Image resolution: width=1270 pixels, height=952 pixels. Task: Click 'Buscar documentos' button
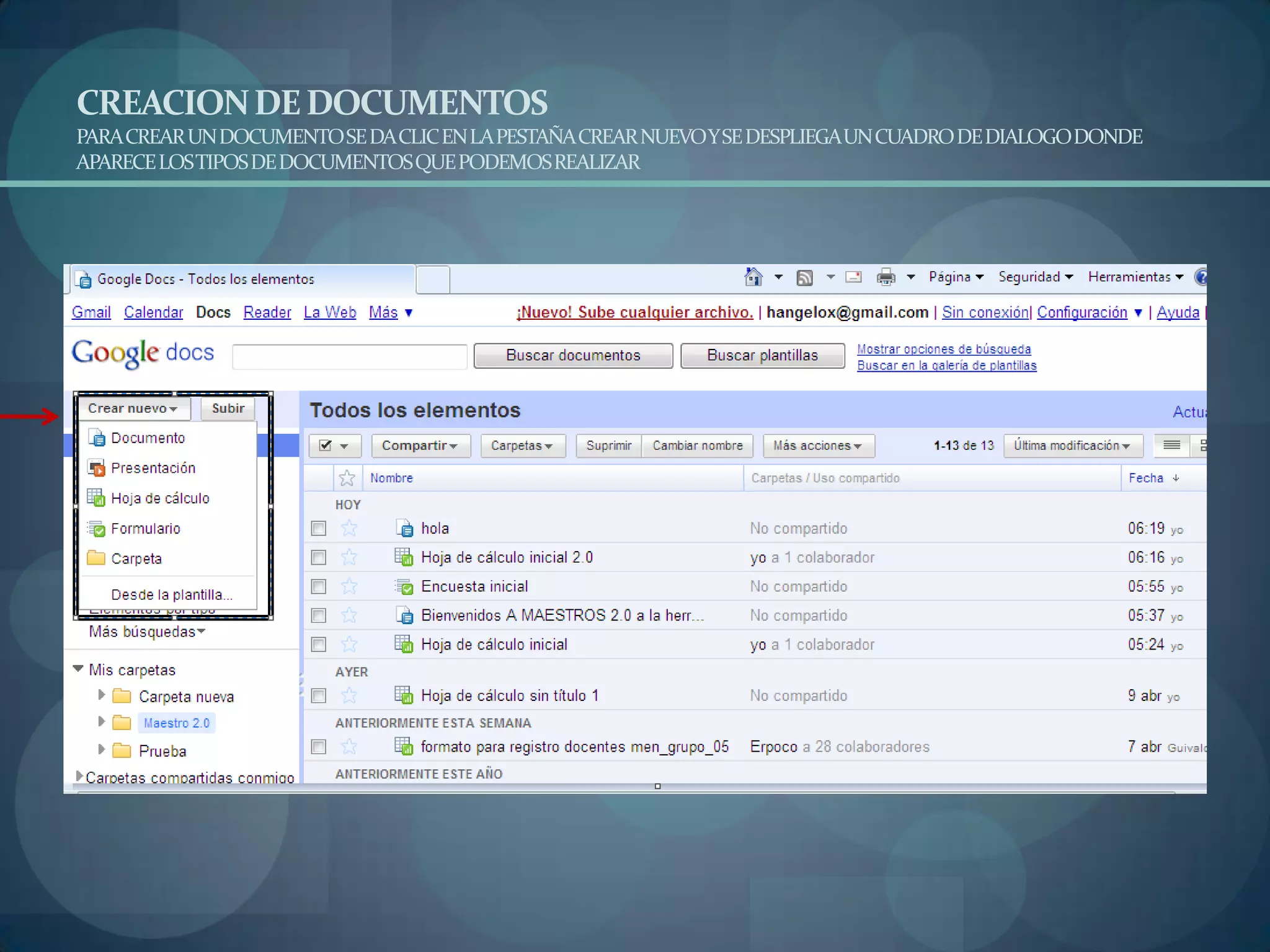(573, 356)
